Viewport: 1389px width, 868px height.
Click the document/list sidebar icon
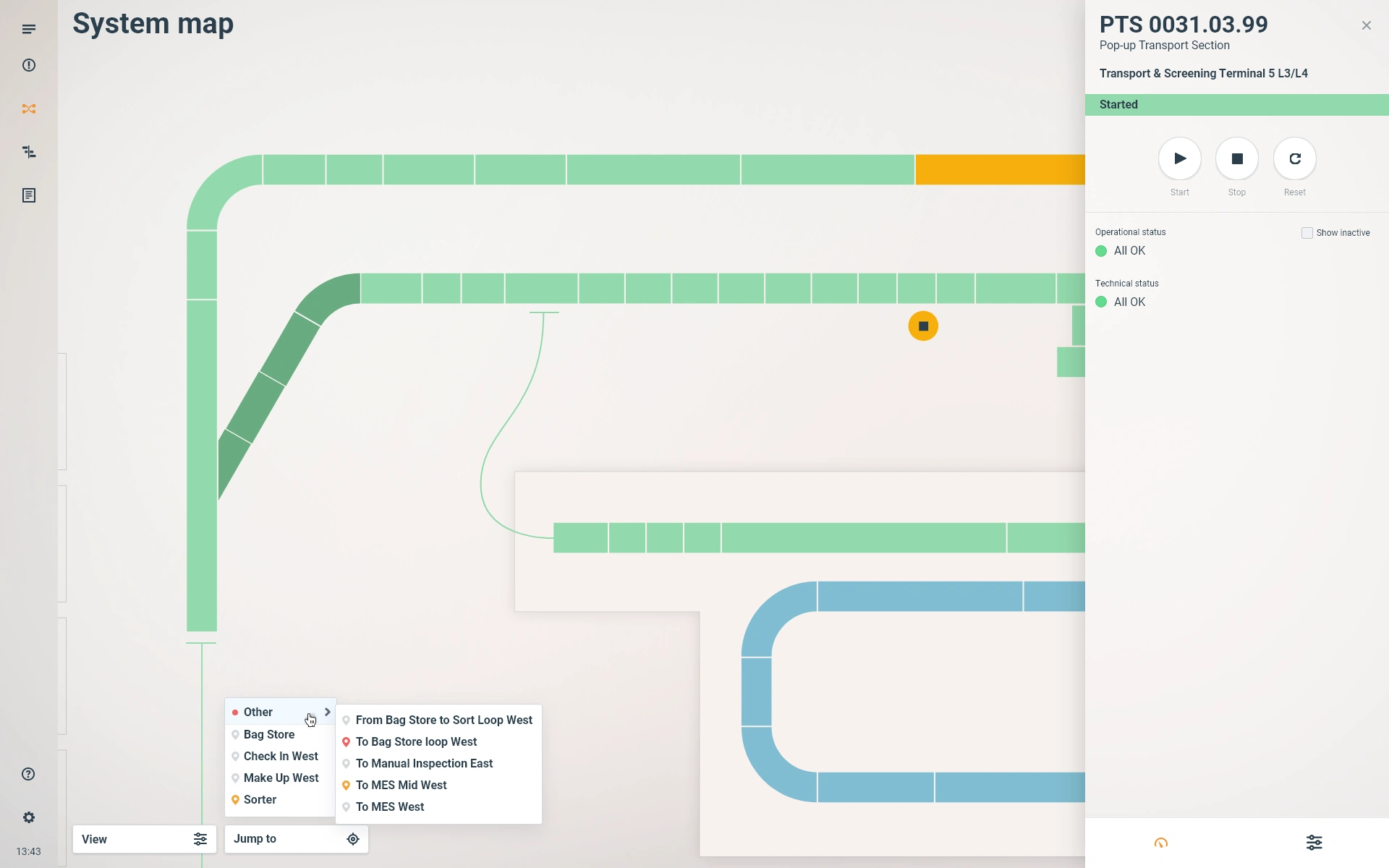tap(28, 195)
